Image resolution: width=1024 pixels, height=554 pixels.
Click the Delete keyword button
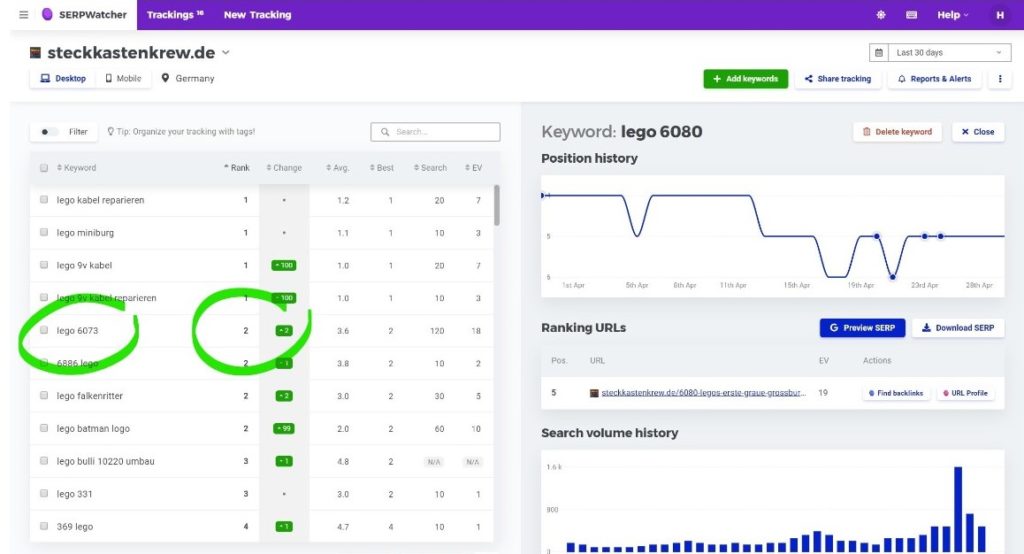tap(897, 131)
